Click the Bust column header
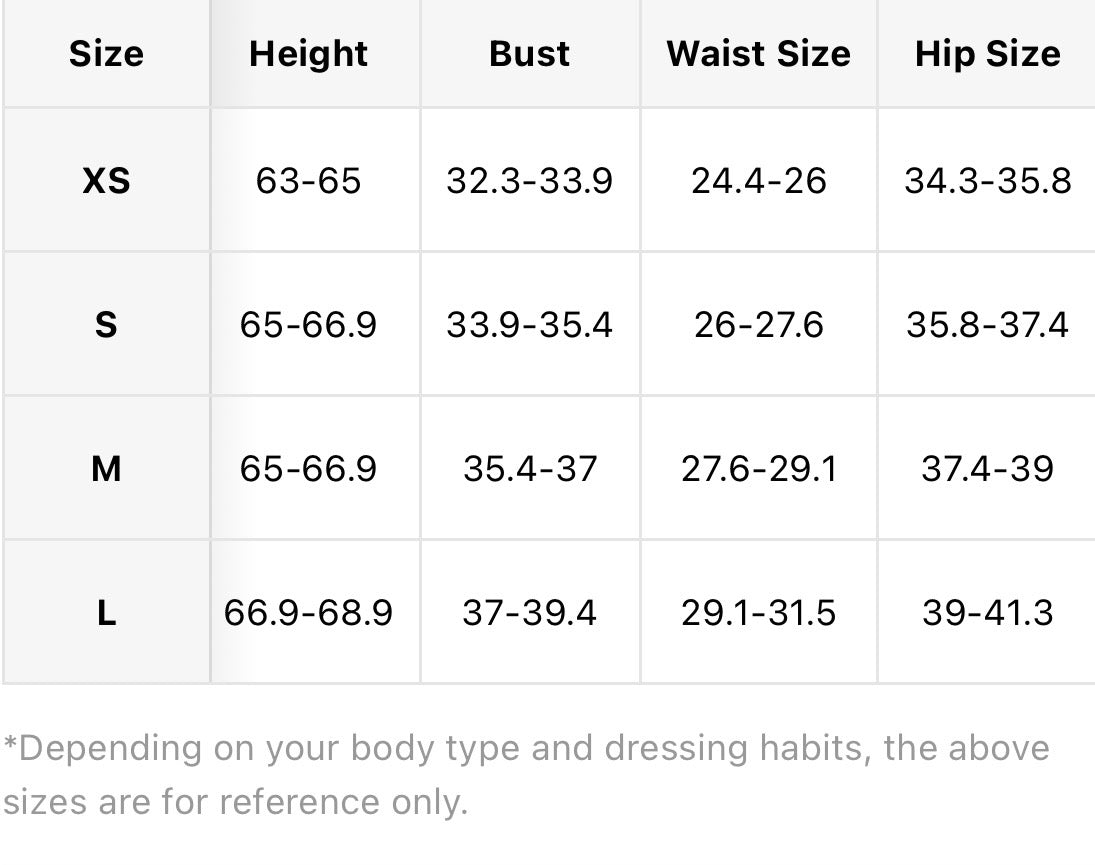The image size is (1095, 865). pos(529,54)
